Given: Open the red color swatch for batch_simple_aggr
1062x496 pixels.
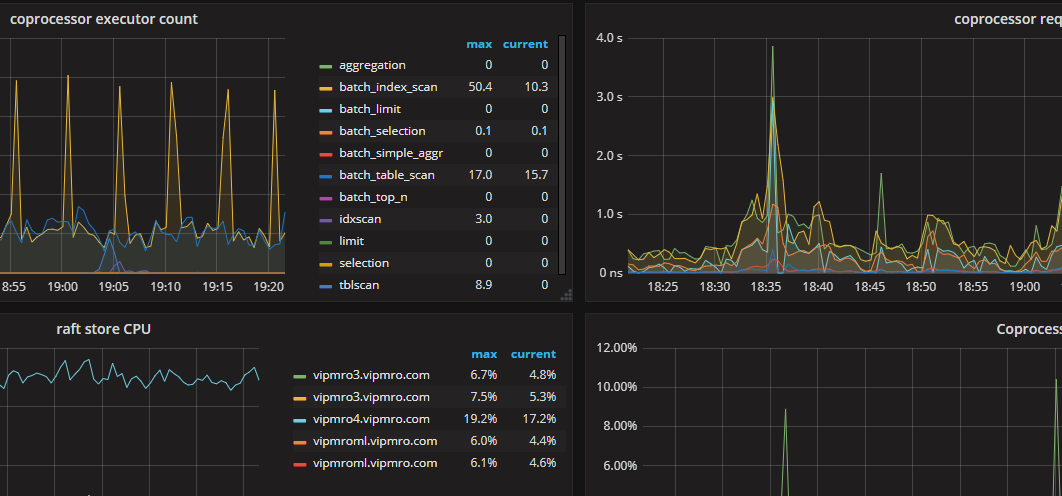Looking at the screenshot, I should (325, 154).
